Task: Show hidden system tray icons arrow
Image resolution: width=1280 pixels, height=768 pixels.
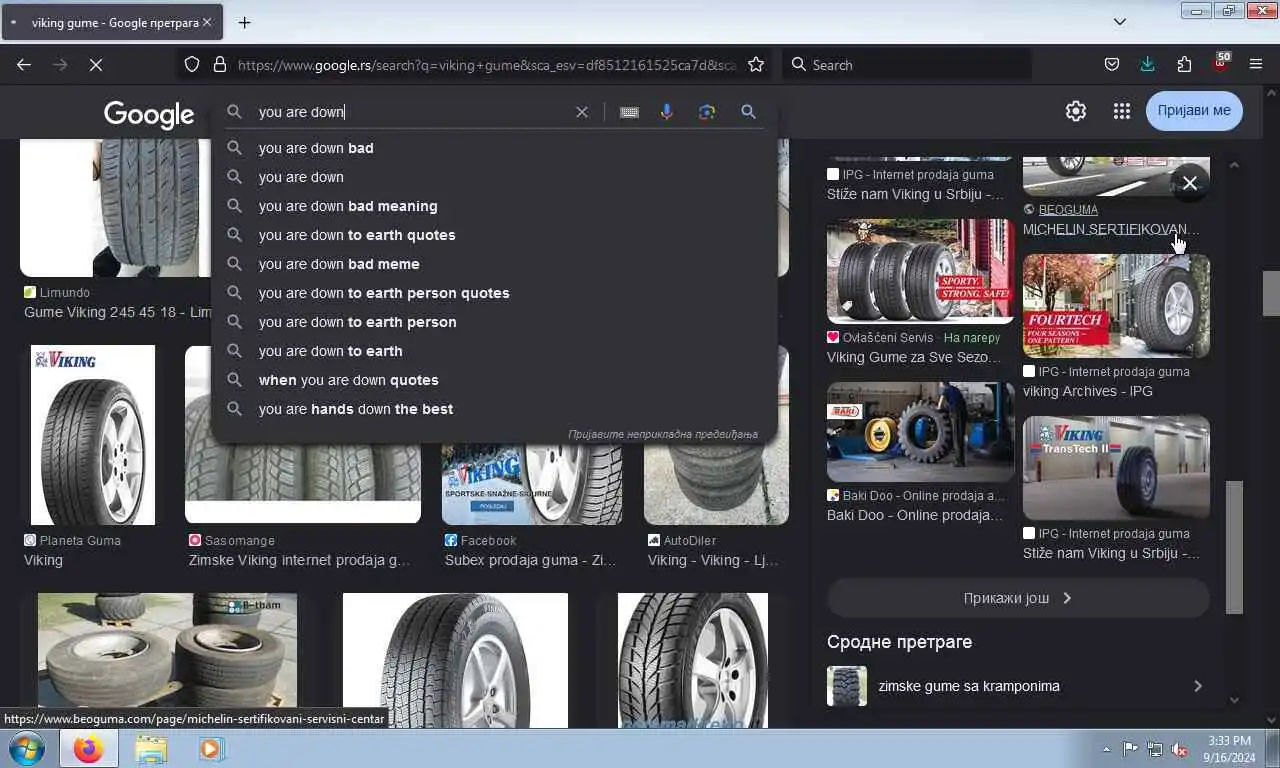Action: click(1106, 749)
